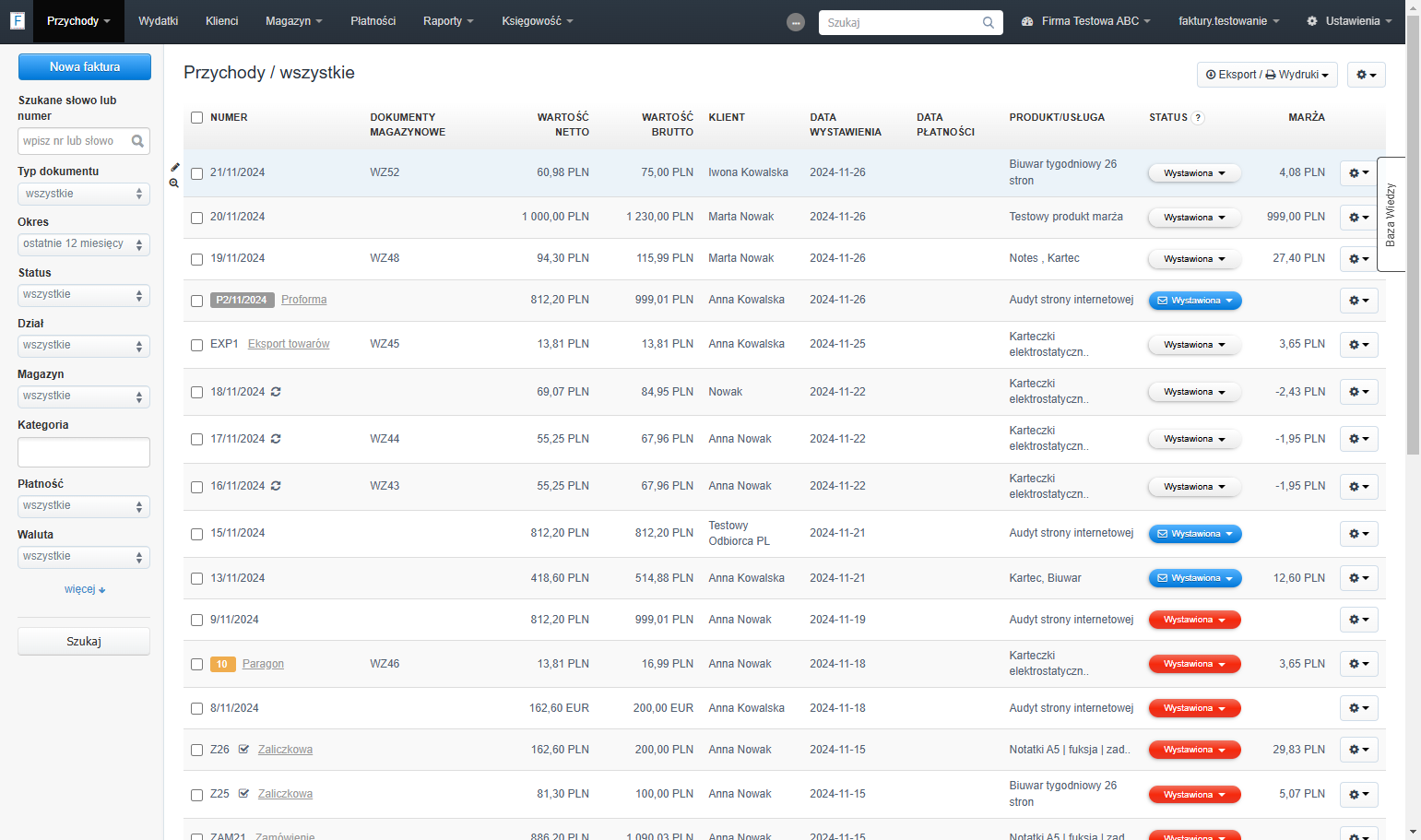Open the Typ dokumentu dropdown

pyautogui.click(x=84, y=194)
